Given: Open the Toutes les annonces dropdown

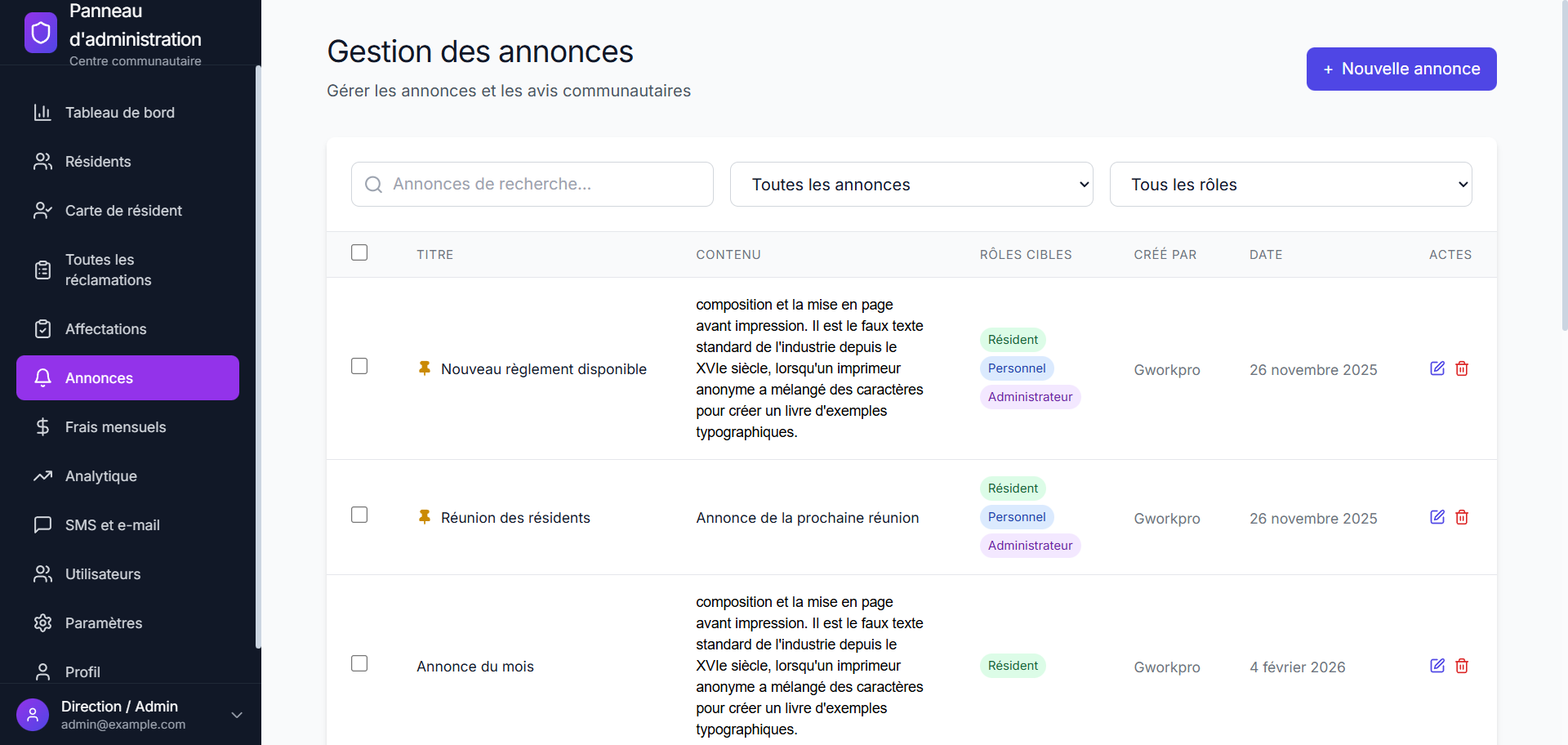Looking at the screenshot, I should coord(911,185).
